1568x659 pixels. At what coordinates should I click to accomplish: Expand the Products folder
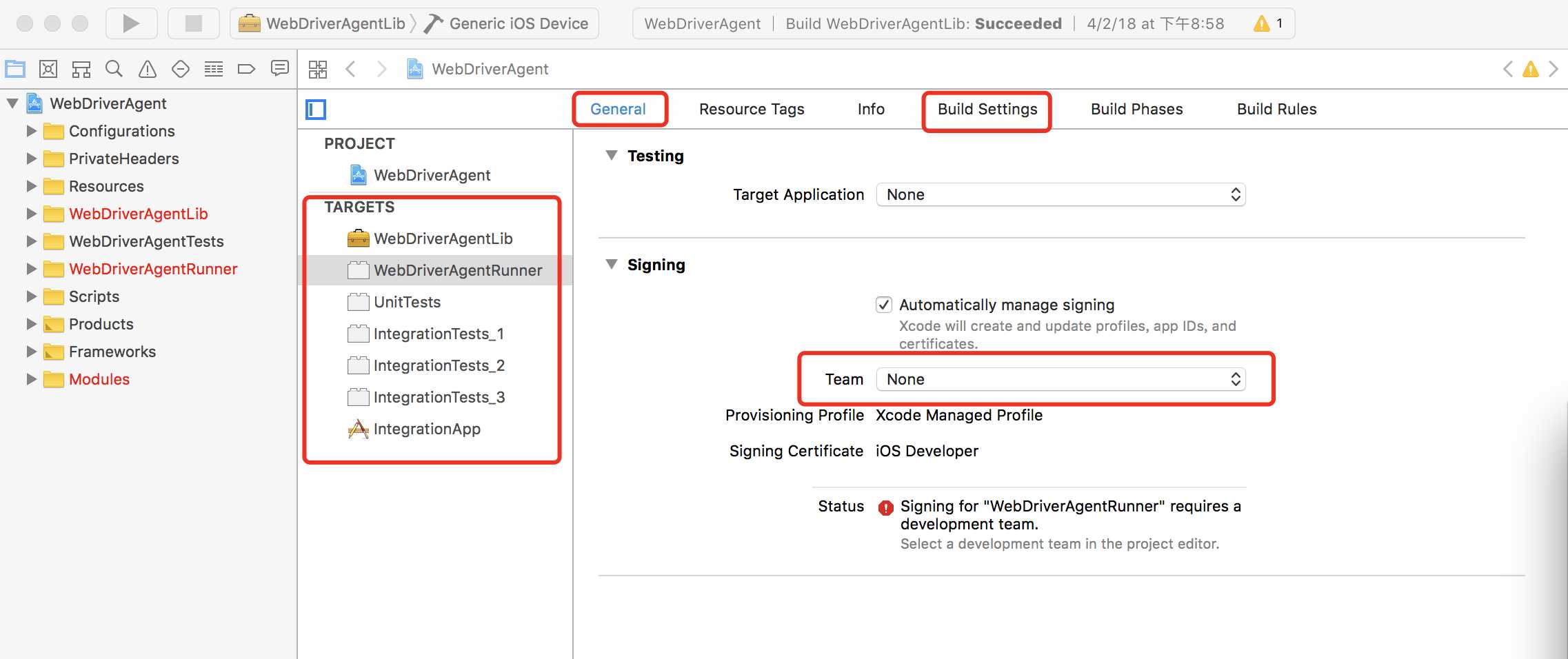click(31, 324)
